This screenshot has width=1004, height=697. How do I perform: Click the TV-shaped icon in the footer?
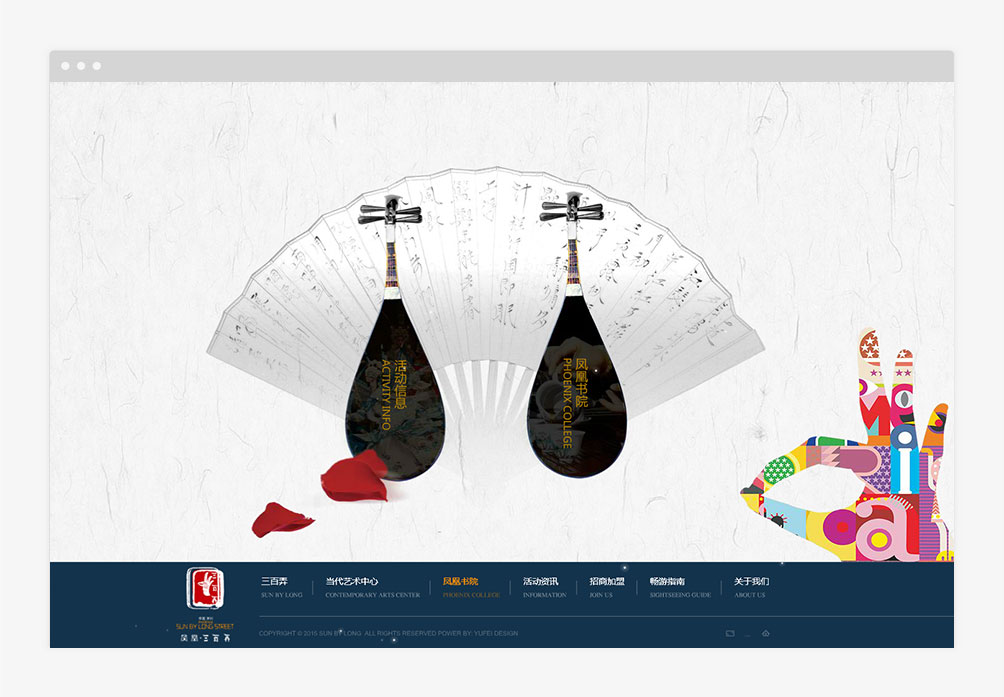pos(730,633)
